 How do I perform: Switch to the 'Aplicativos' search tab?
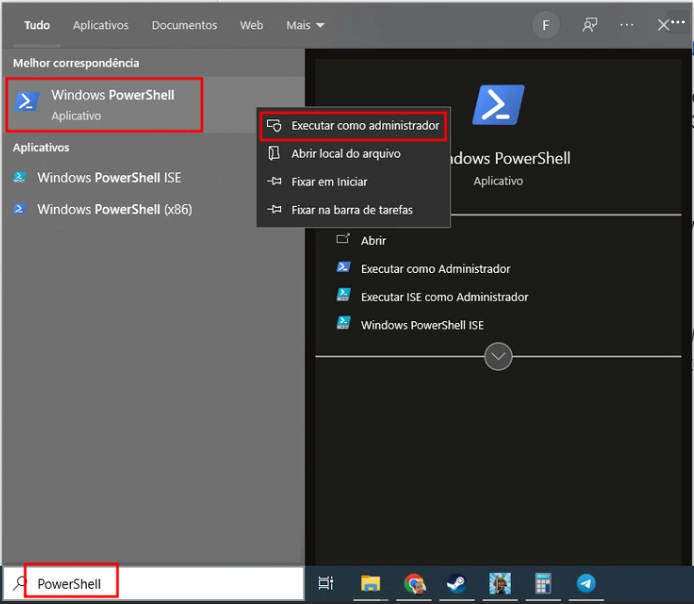[x=100, y=25]
